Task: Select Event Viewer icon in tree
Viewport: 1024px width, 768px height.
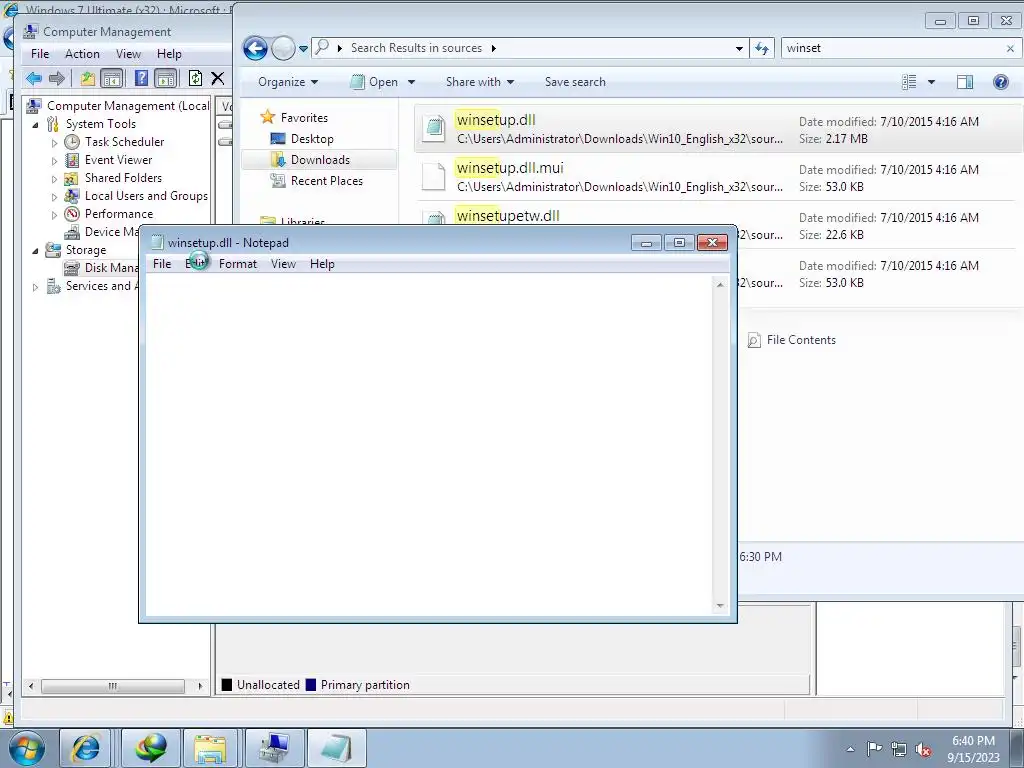Action: coord(72,160)
